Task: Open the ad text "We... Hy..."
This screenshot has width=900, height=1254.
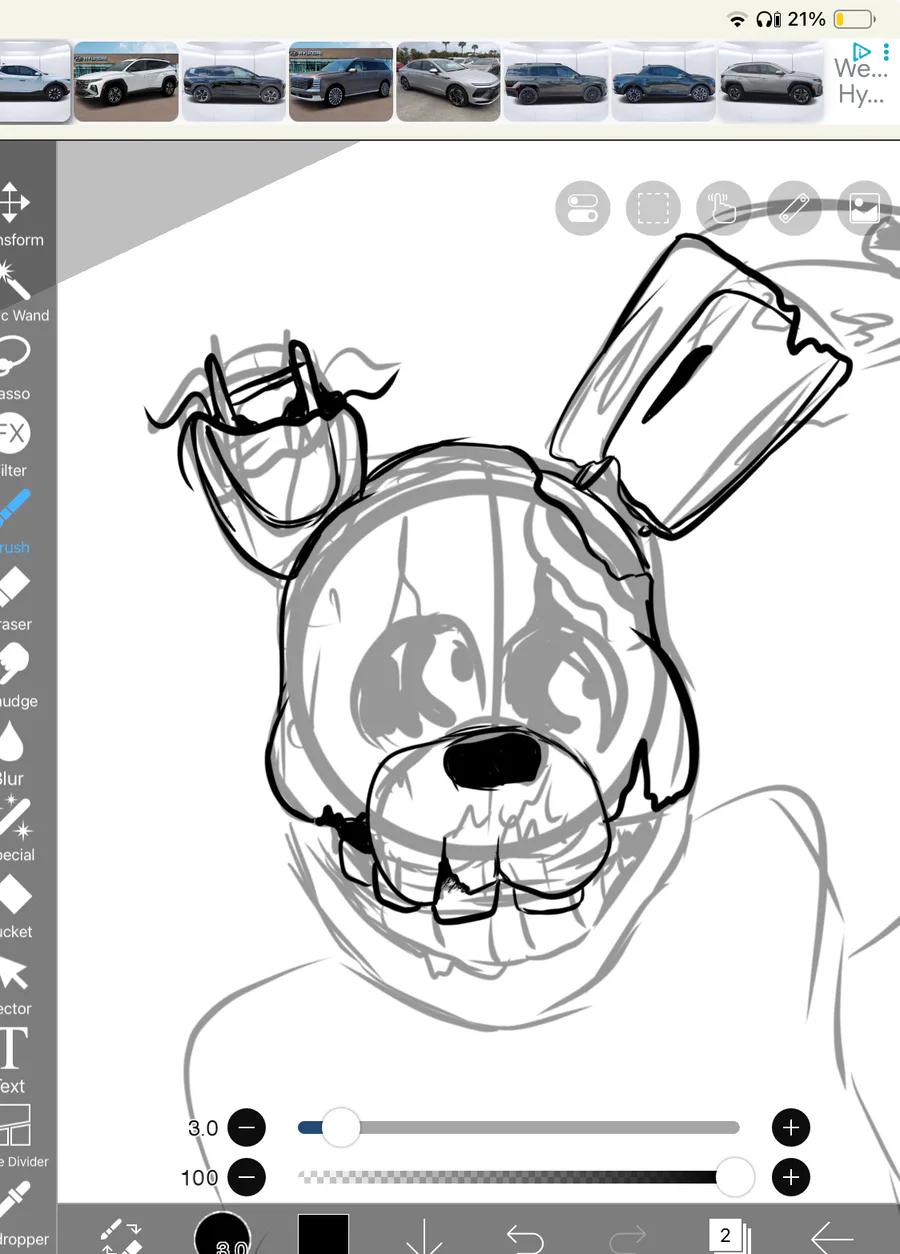Action: click(x=861, y=82)
